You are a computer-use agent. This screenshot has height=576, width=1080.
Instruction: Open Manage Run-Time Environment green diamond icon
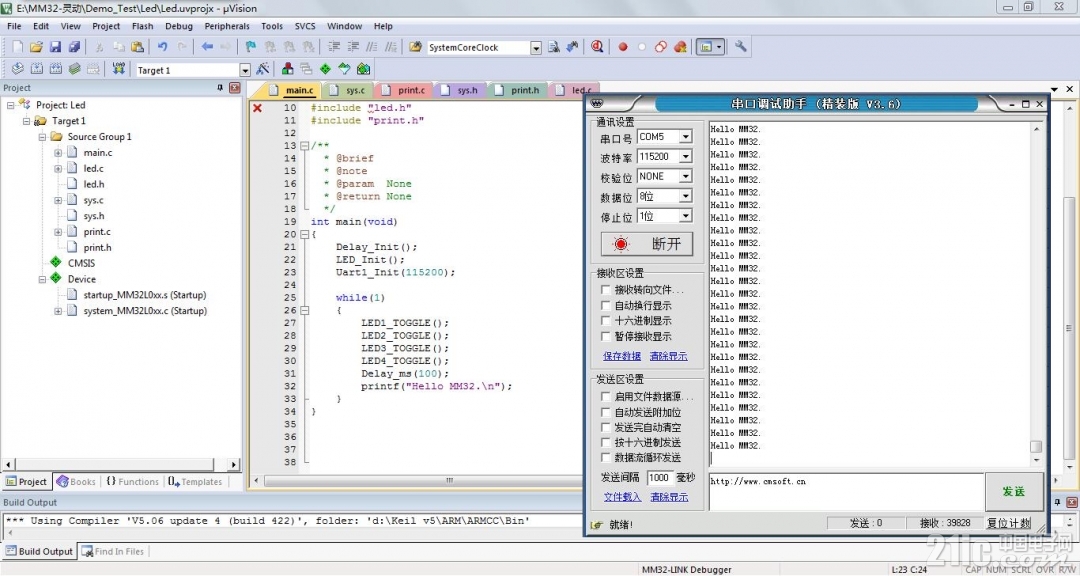coord(325,69)
